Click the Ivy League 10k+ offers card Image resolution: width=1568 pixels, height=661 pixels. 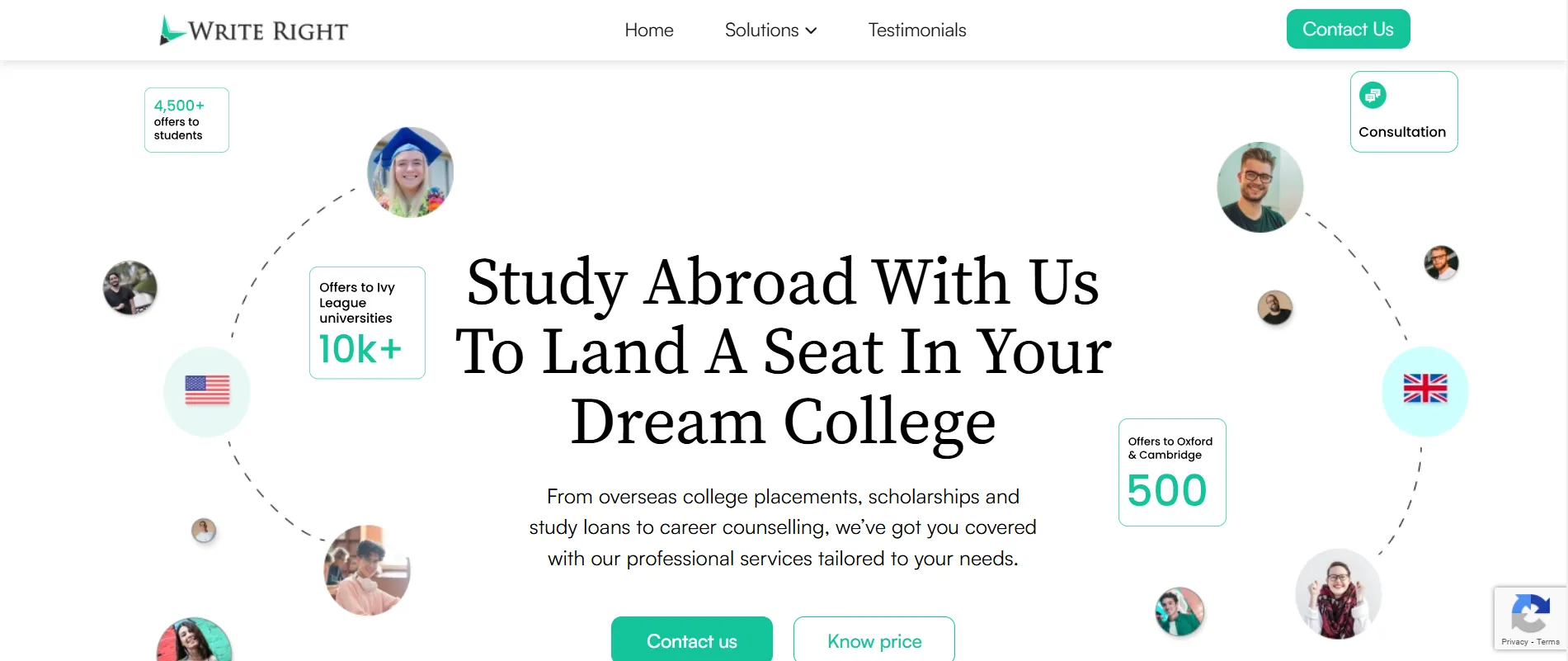(x=367, y=323)
